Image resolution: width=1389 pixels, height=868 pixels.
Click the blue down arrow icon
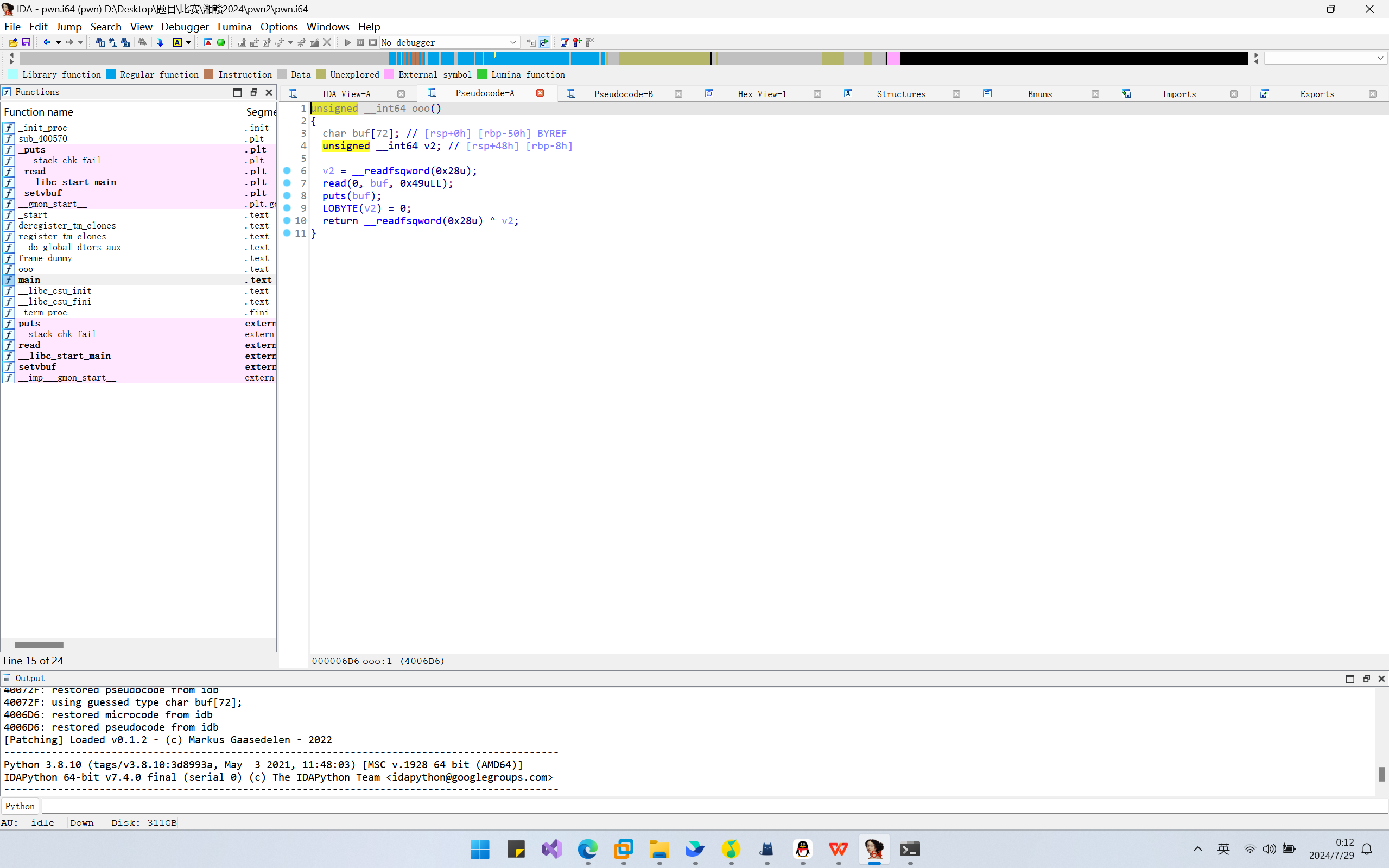160,42
